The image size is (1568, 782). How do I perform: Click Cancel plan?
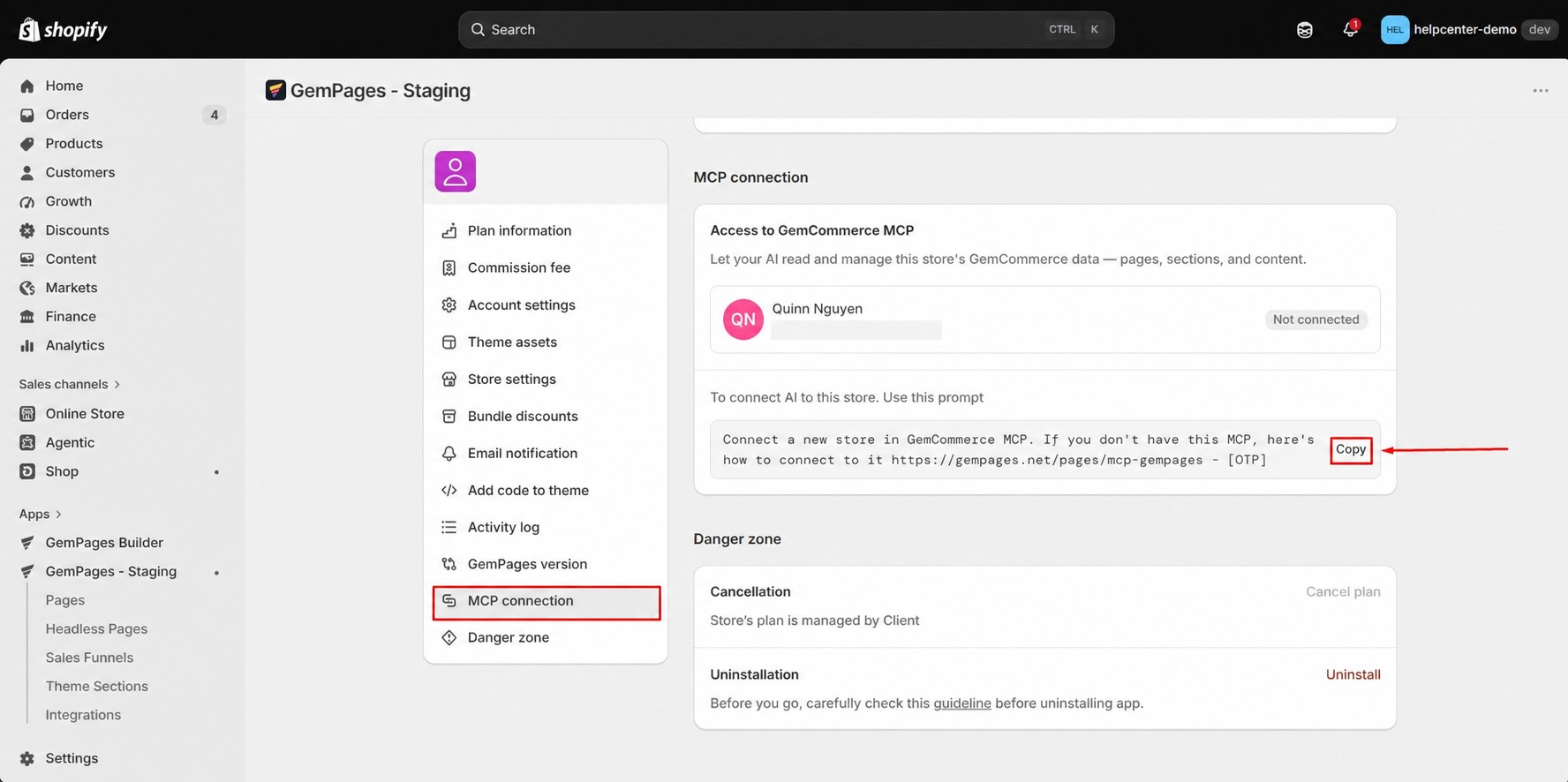[x=1343, y=592]
